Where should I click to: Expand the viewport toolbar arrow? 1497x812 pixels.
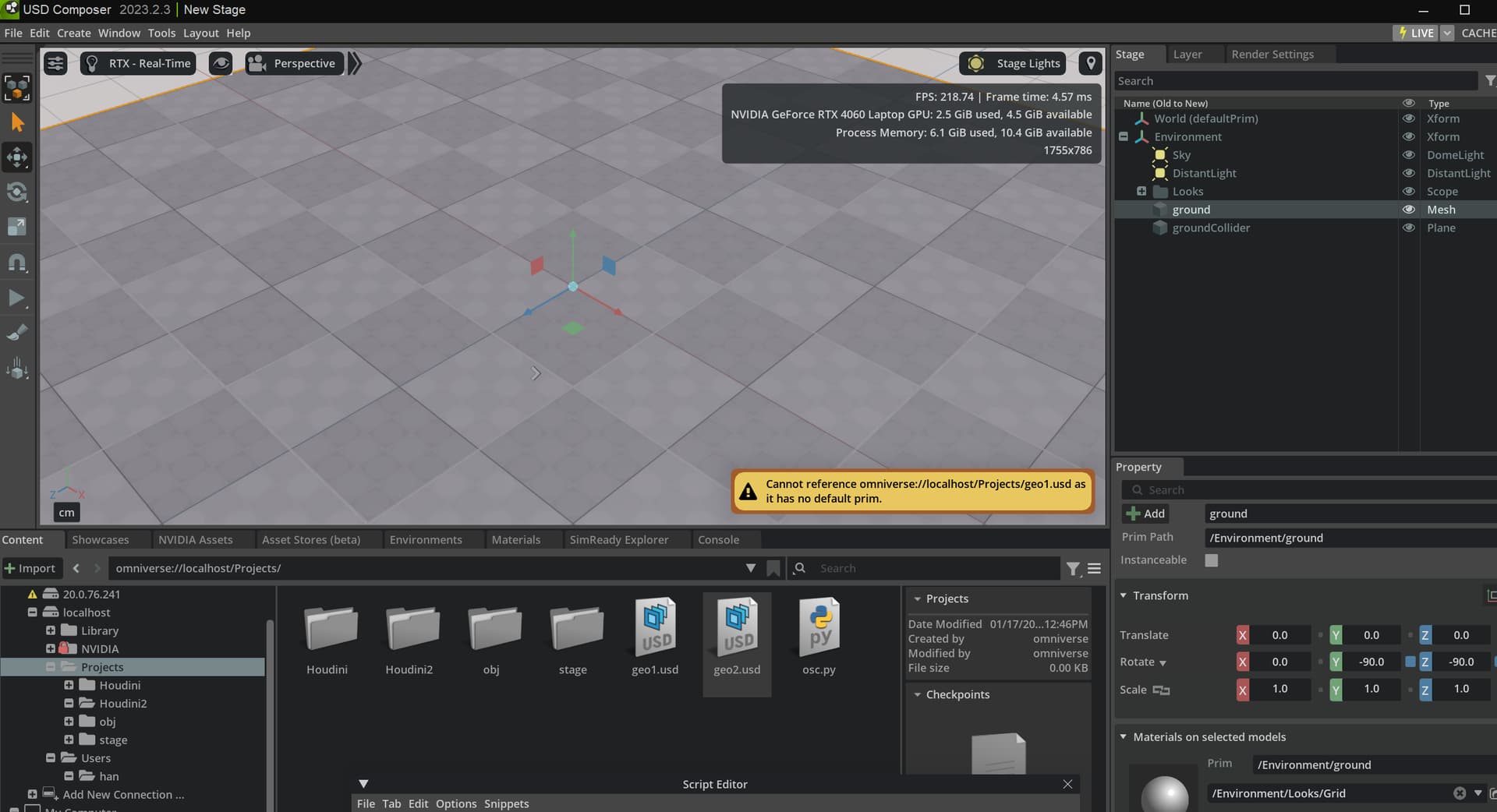pyautogui.click(x=355, y=63)
